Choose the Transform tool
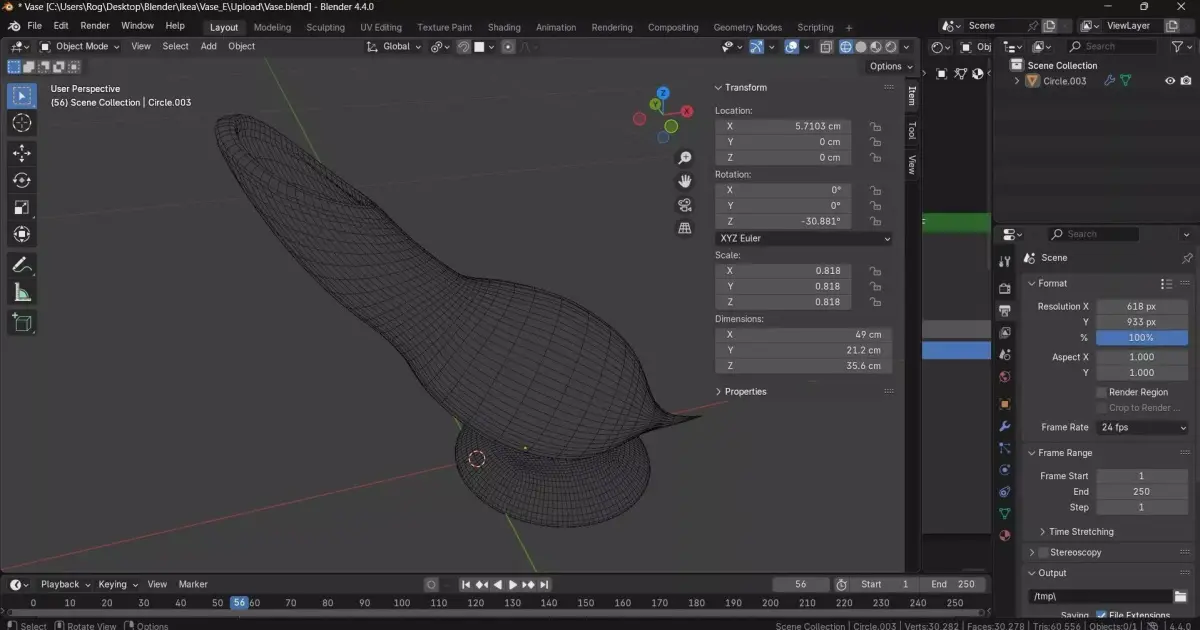This screenshot has height=630, width=1200. point(22,234)
